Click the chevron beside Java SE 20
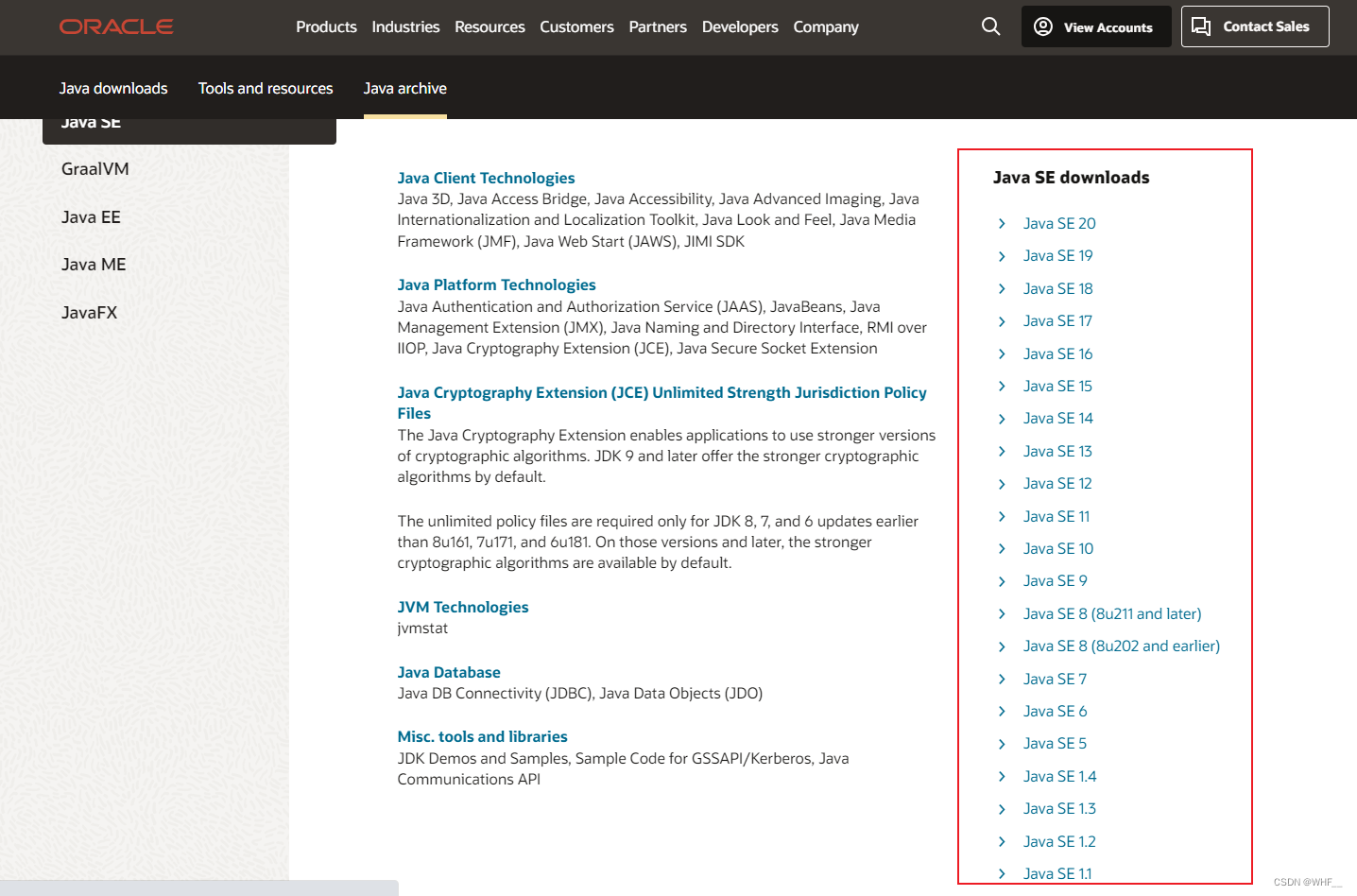The height and width of the screenshot is (896, 1357). [x=1002, y=223]
